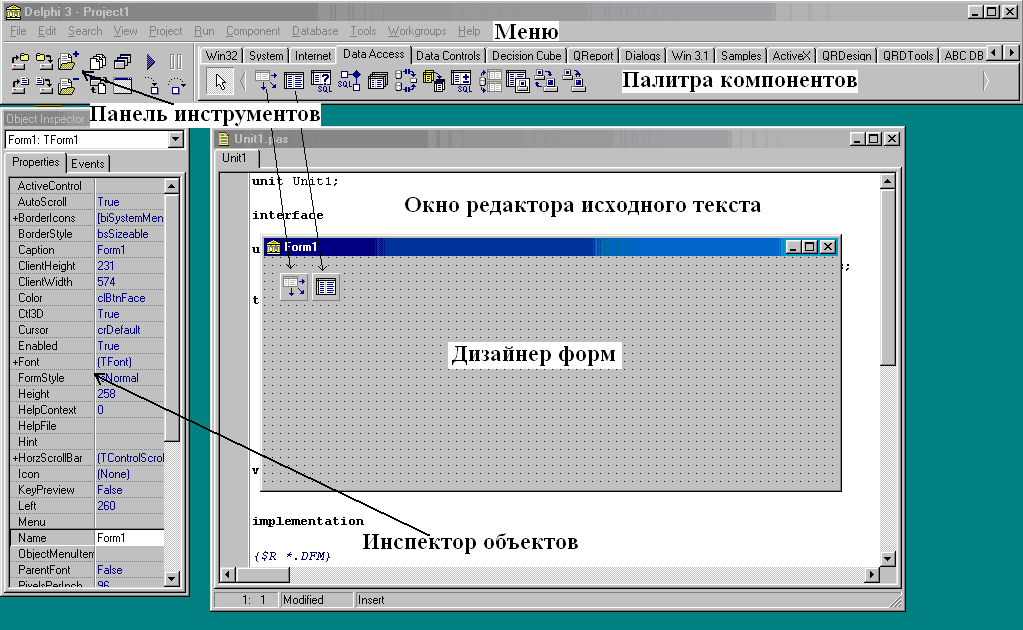Screen dimensions: 1023x630
Task: Click the code editor horizontal scroll right arrow
Action: coord(872,575)
